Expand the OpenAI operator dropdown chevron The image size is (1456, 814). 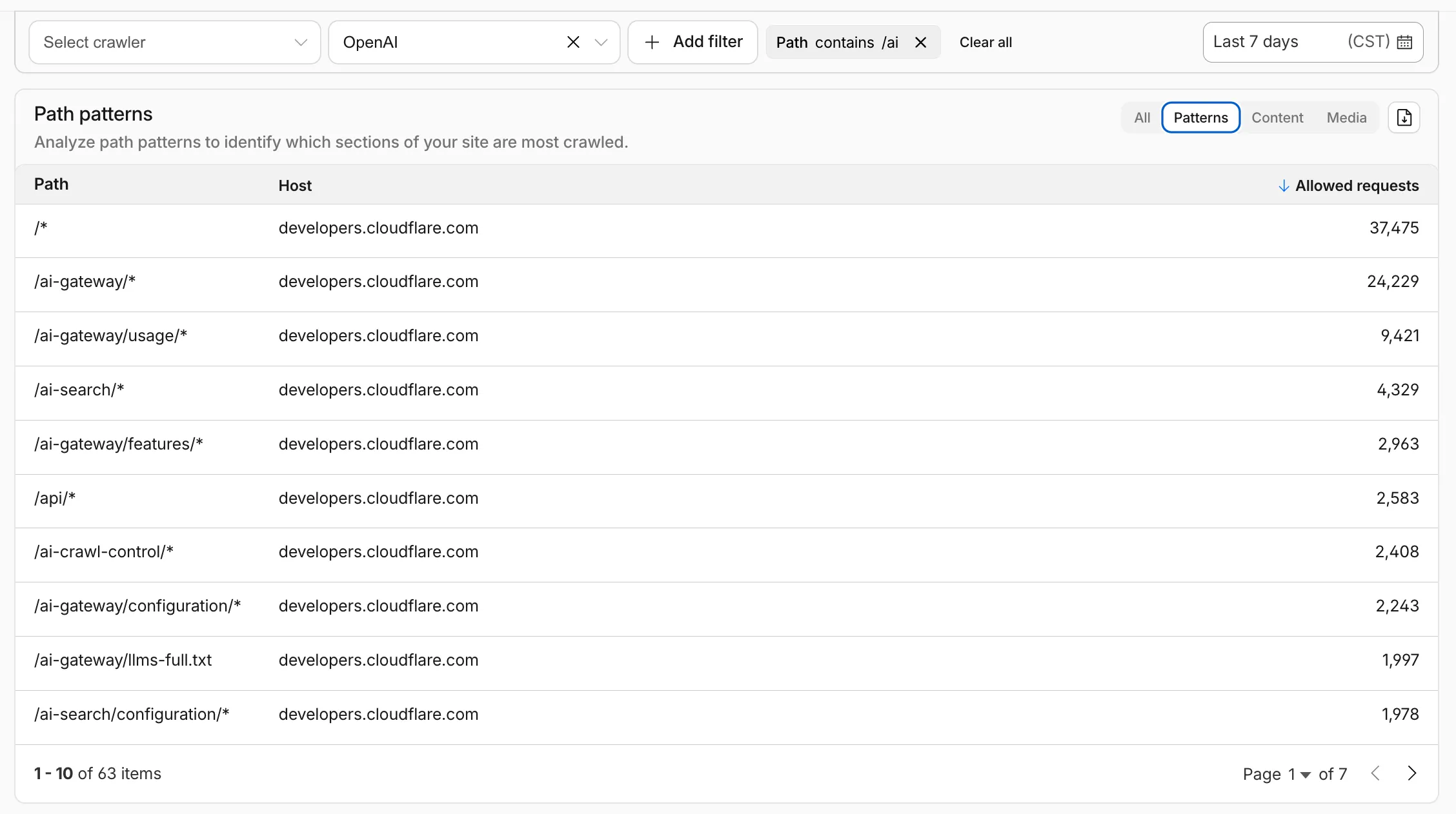(601, 43)
